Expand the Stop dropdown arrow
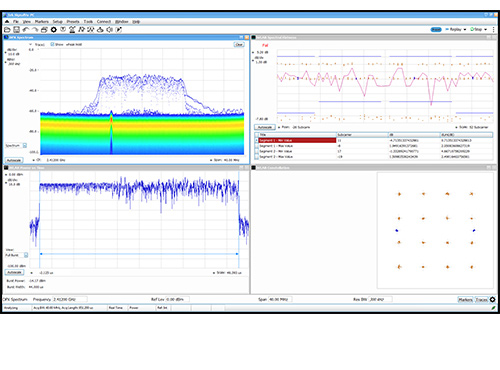Image resolution: width=500 pixels, height=370 pixels. coord(486,30)
